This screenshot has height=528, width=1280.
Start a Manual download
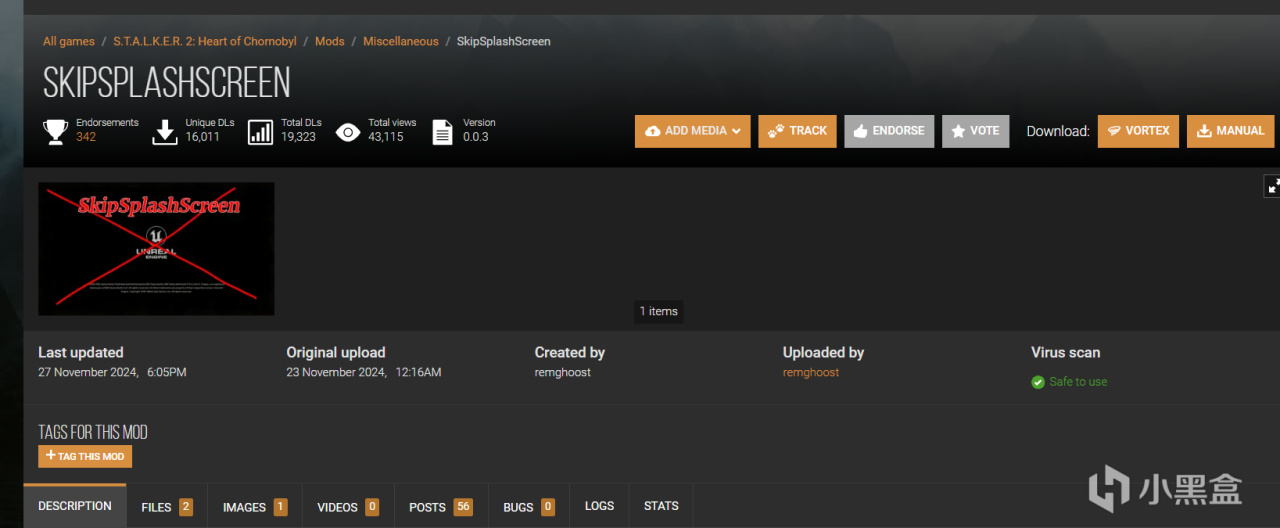coord(1230,131)
